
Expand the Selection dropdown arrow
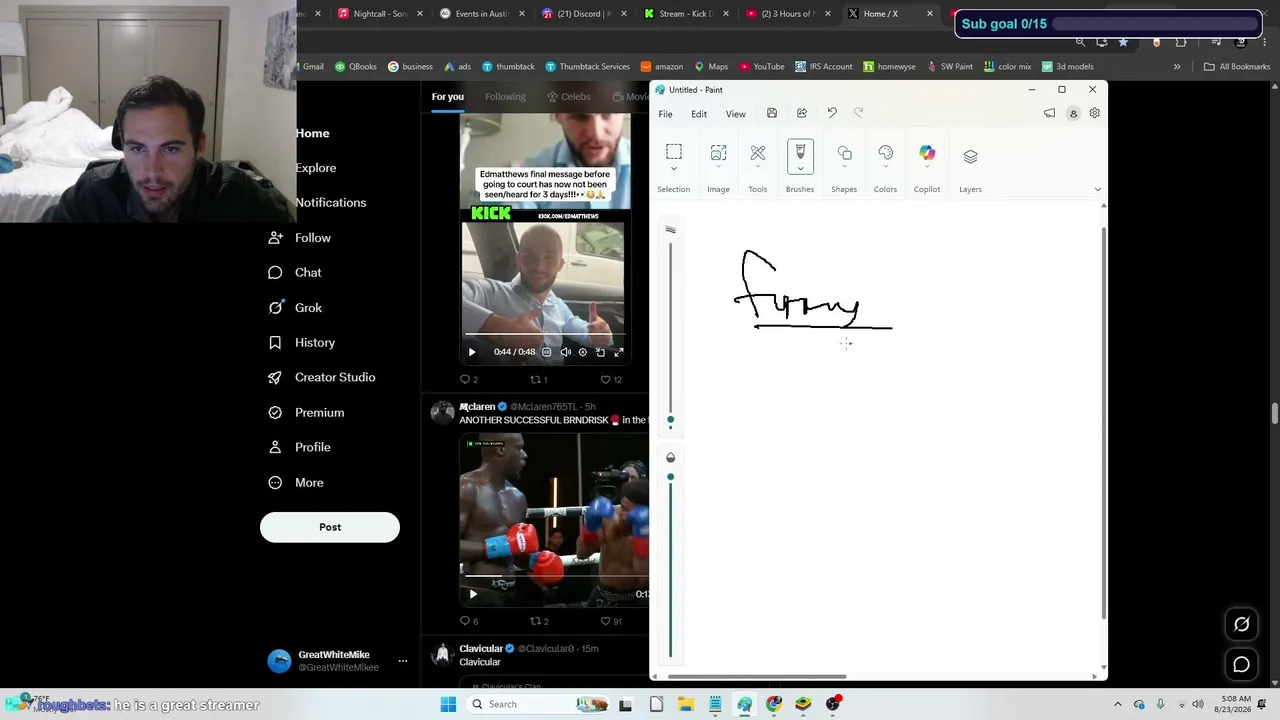coord(674,169)
